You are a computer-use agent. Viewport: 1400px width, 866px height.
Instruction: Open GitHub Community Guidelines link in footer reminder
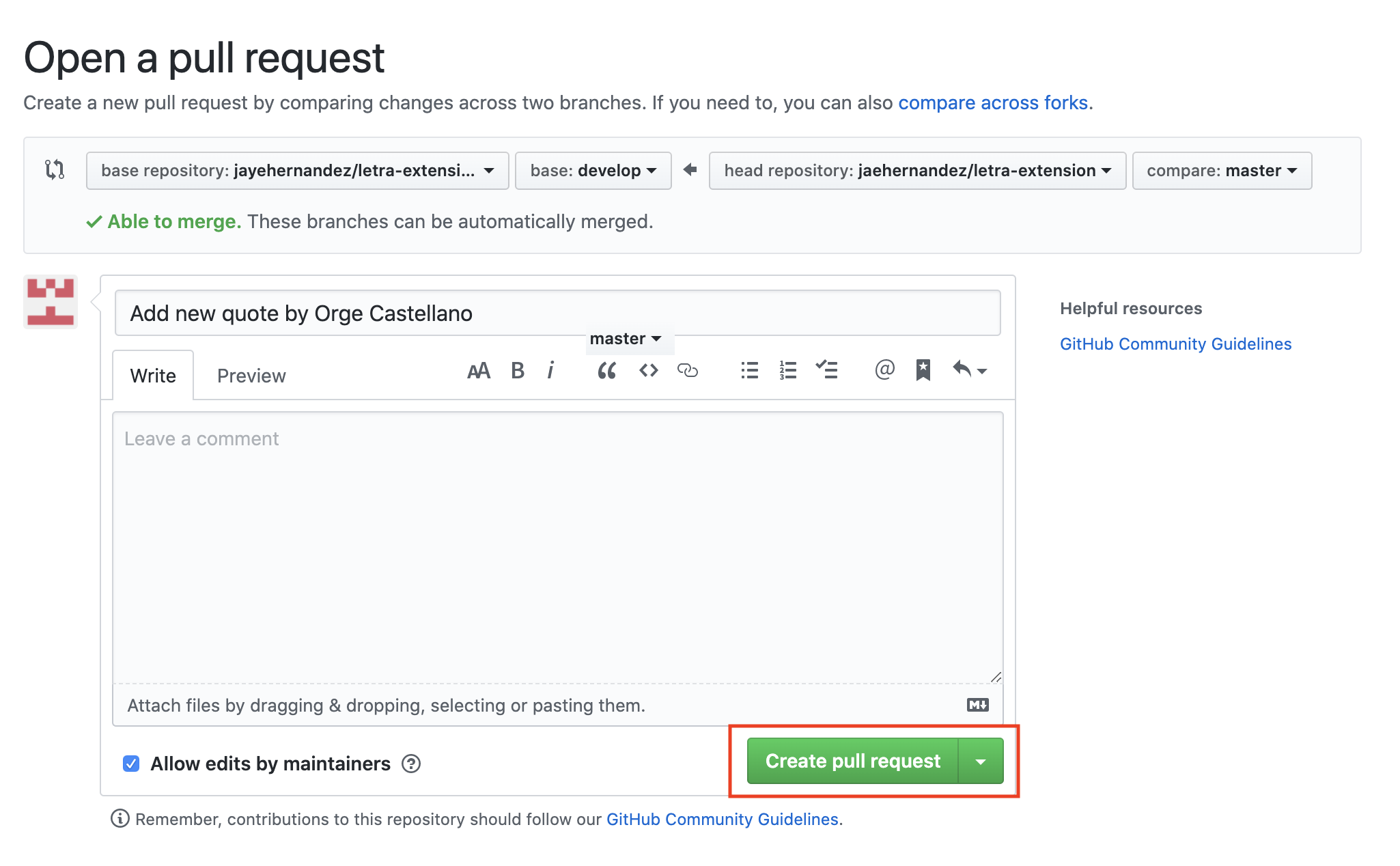coord(722,819)
